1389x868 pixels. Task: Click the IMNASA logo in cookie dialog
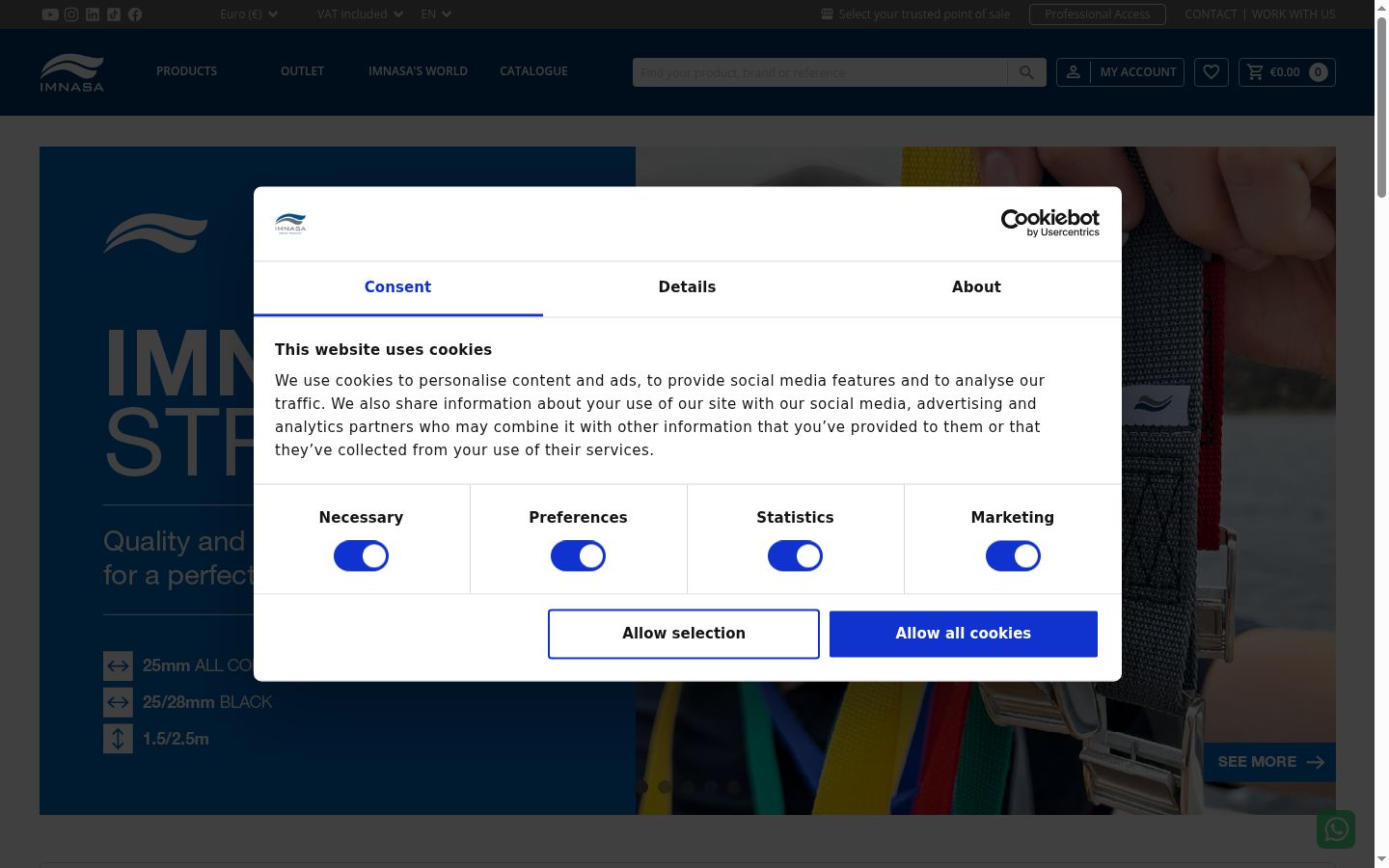click(290, 224)
